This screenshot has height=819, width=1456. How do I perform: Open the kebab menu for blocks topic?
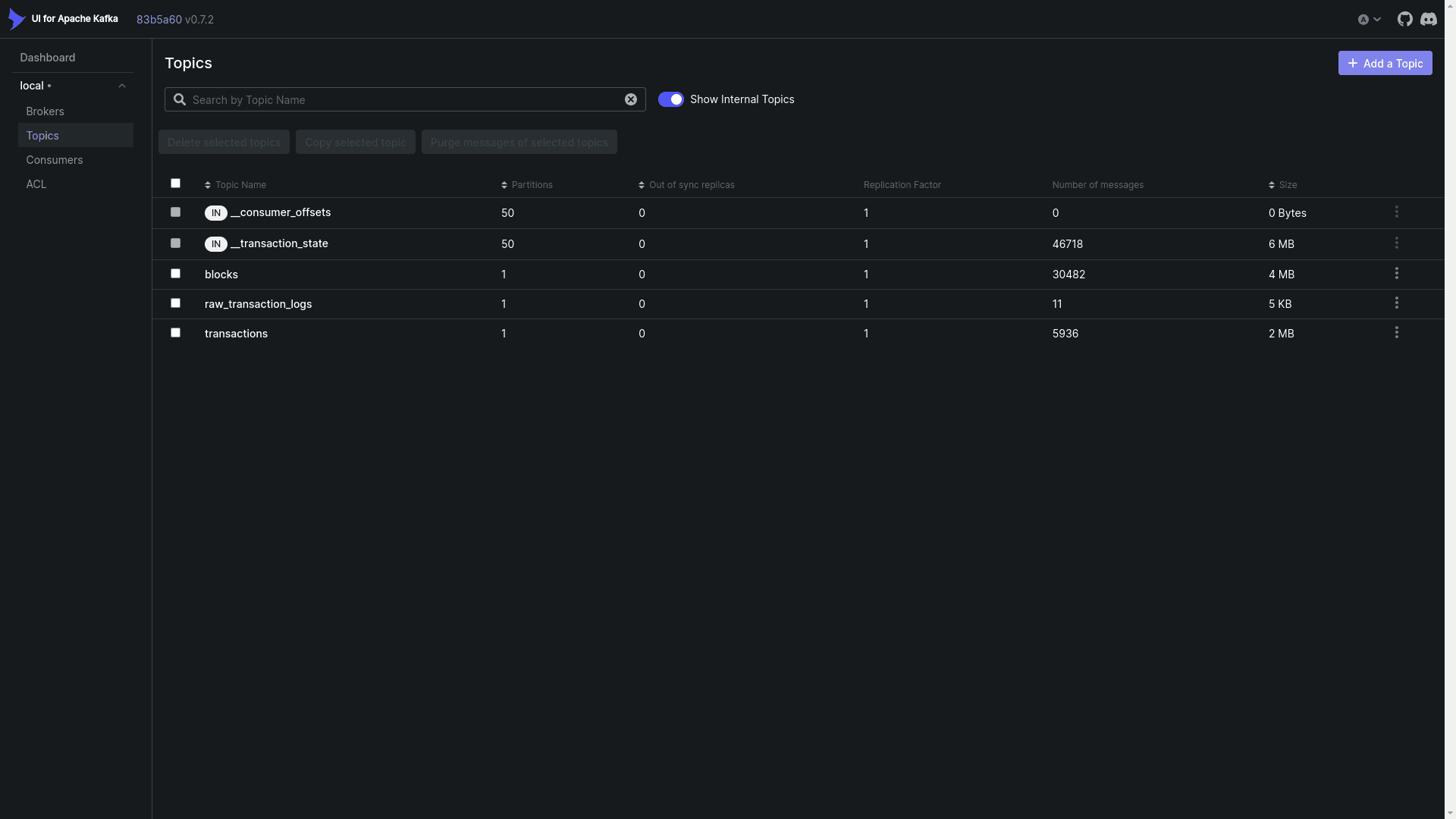point(1397,273)
